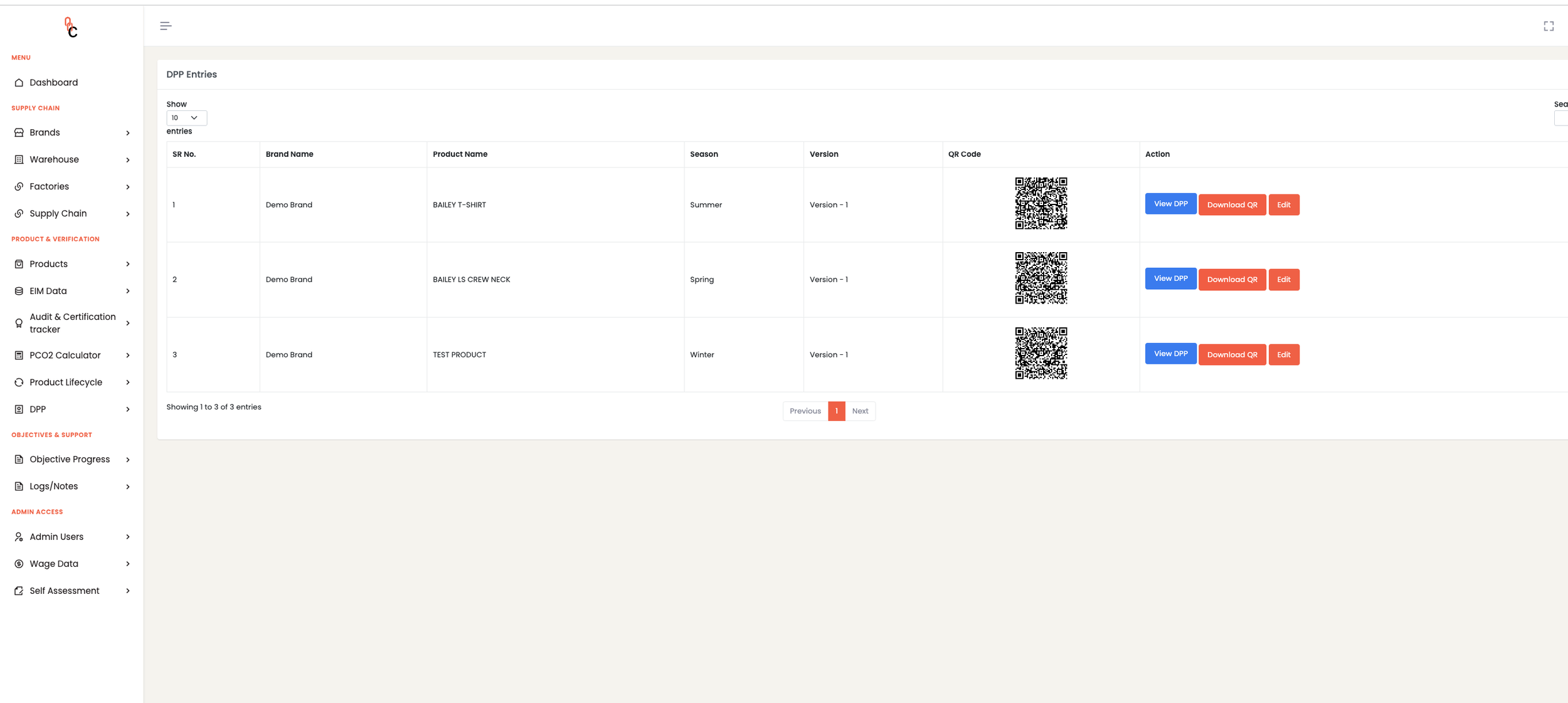
Task: Click the QR code of BAILEY T-SHIRT
Action: click(1041, 203)
